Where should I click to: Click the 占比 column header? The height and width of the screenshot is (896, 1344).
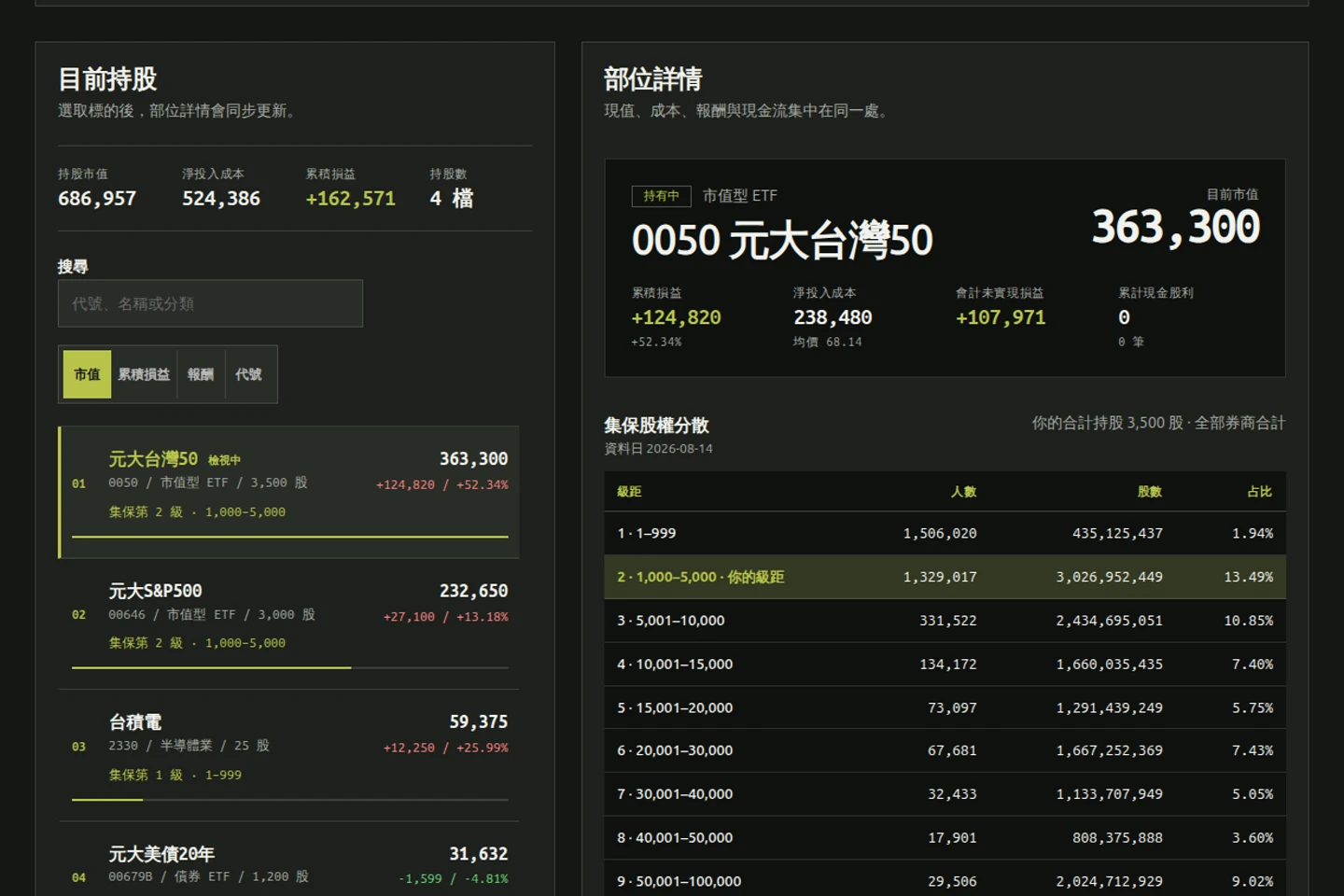pyautogui.click(x=1260, y=492)
